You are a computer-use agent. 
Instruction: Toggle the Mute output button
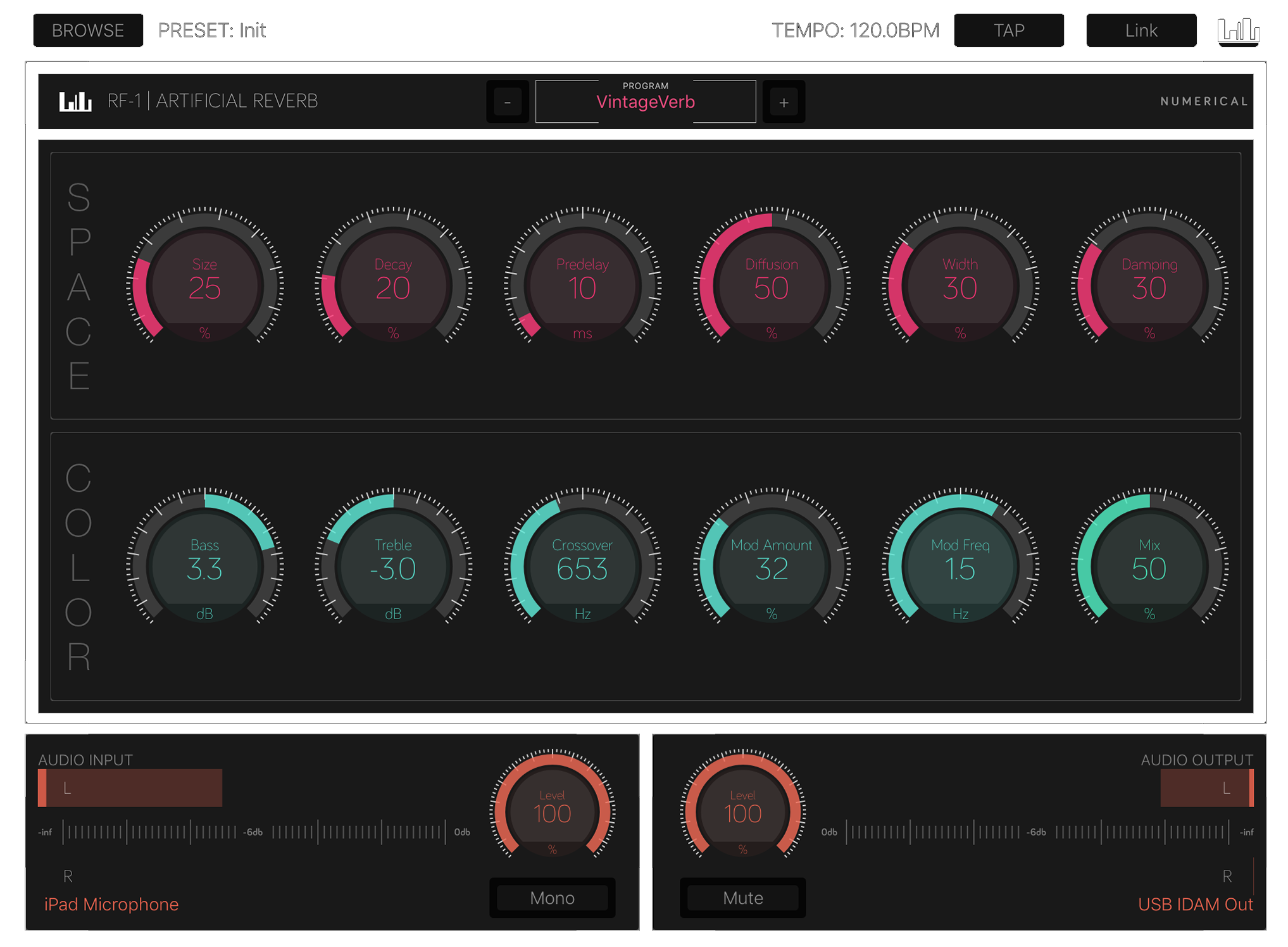coord(743,898)
